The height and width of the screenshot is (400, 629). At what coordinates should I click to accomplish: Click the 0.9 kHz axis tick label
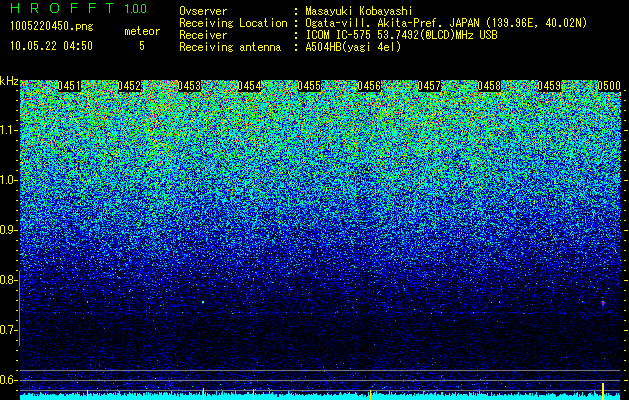tap(8, 230)
